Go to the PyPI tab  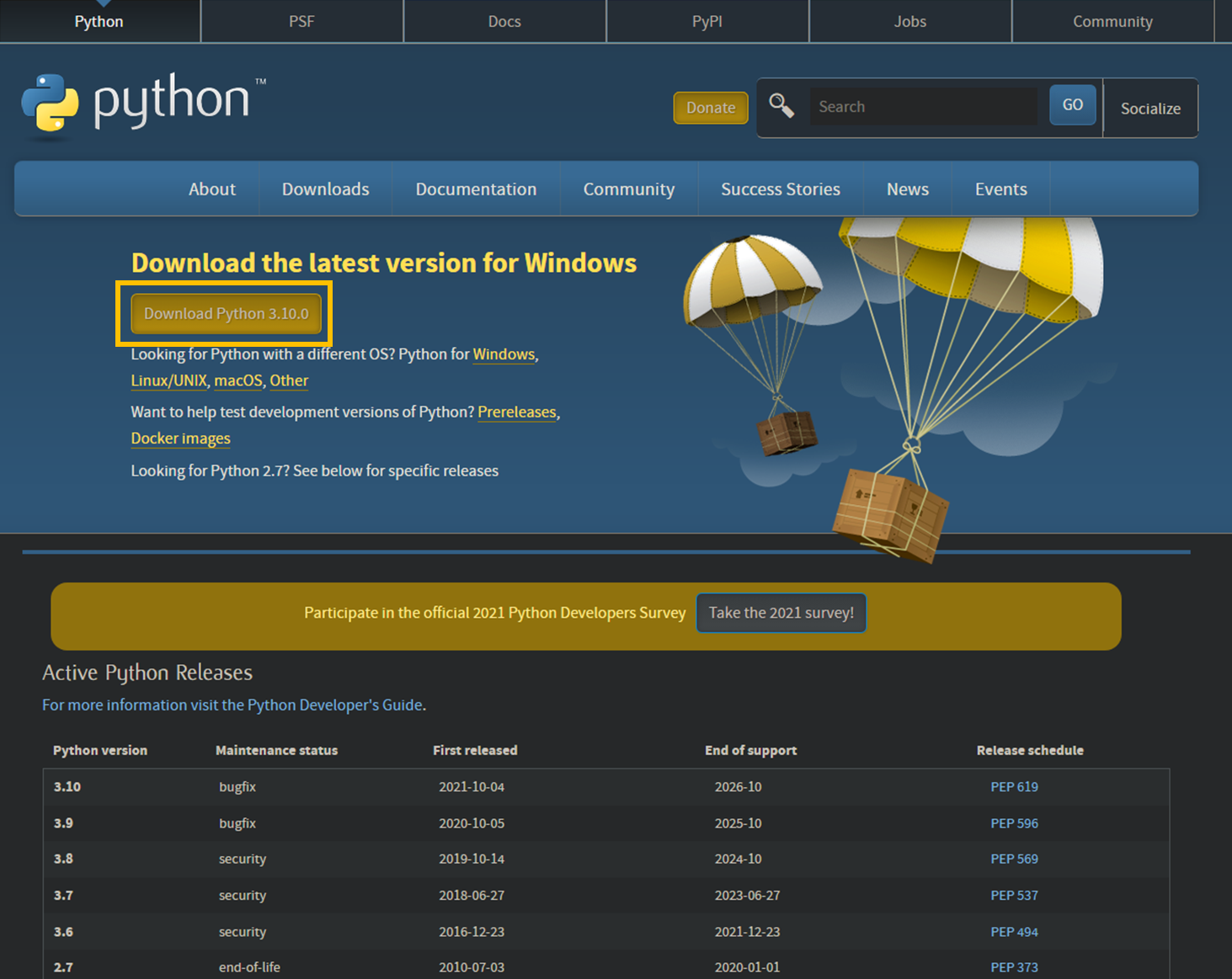707,21
